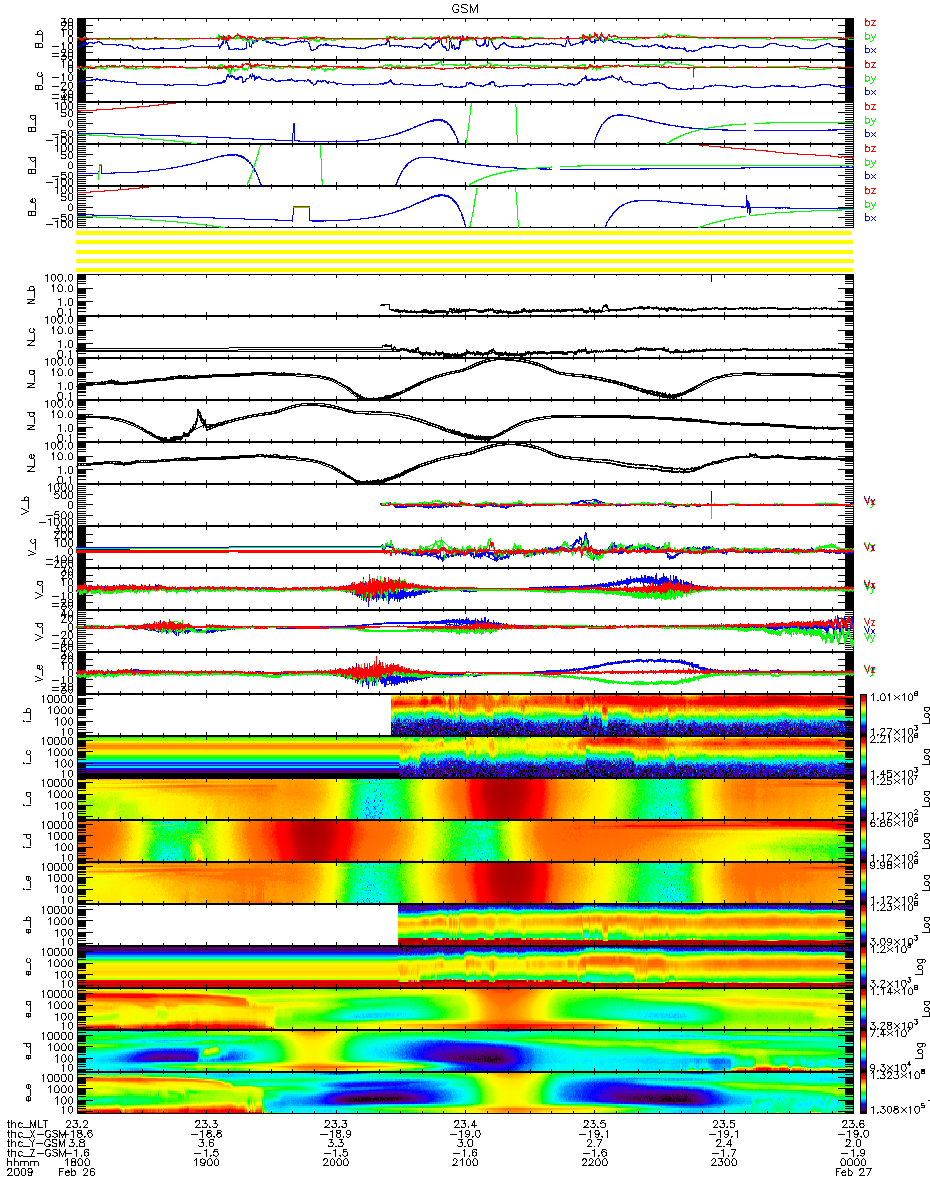Click inside the B_a magnetic field plot
The width and height of the screenshot is (930, 1200).
point(465,123)
